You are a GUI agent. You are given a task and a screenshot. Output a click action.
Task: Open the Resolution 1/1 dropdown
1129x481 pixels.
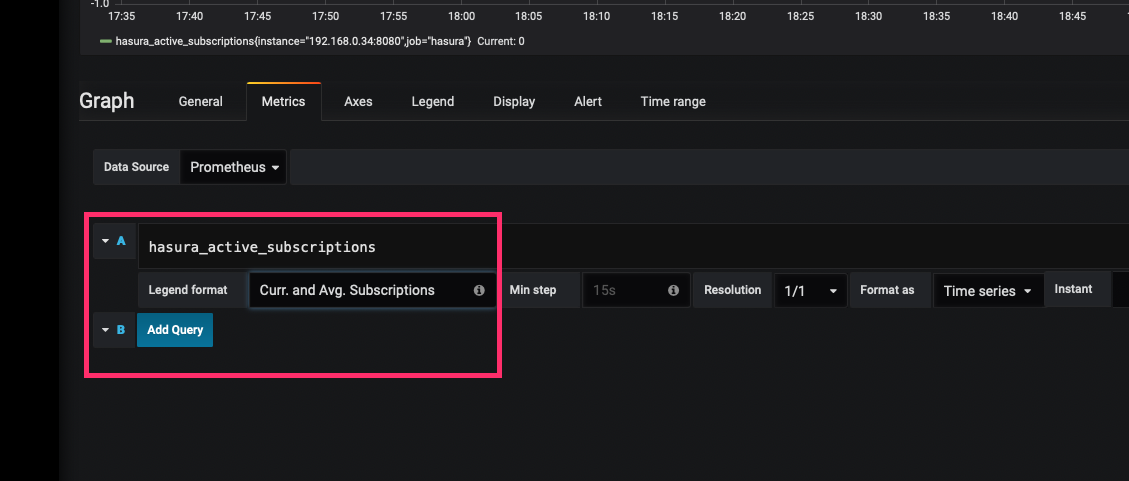point(811,290)
